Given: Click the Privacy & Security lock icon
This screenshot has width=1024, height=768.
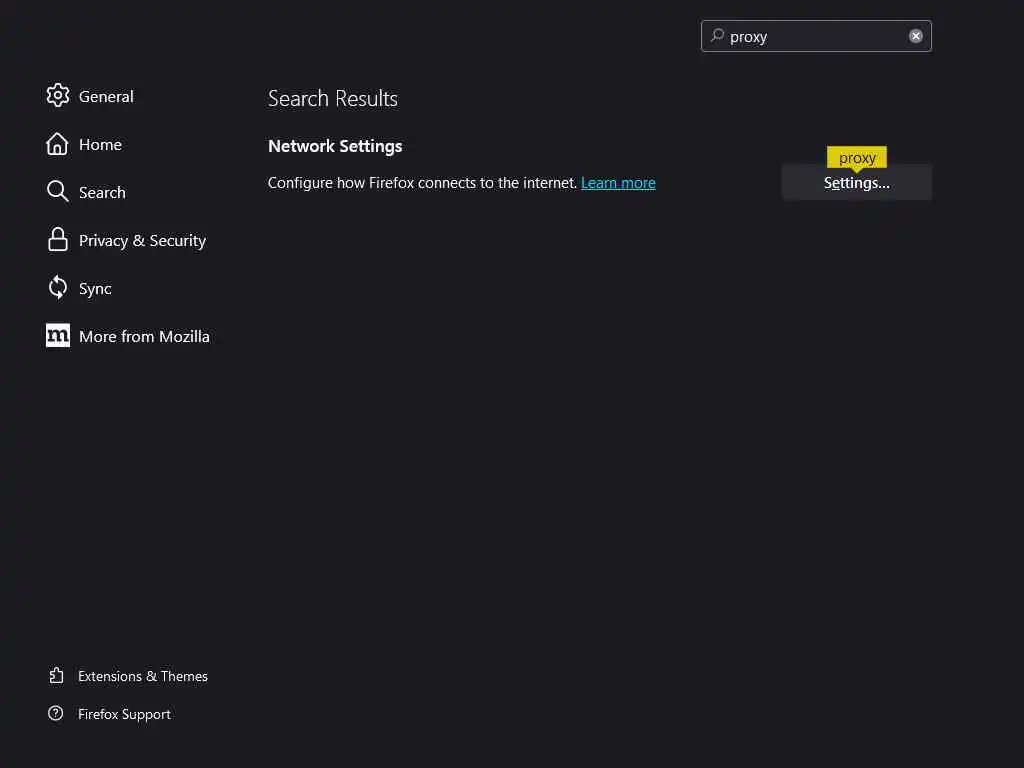Looking at the screenshot, I should click(58, 240).
